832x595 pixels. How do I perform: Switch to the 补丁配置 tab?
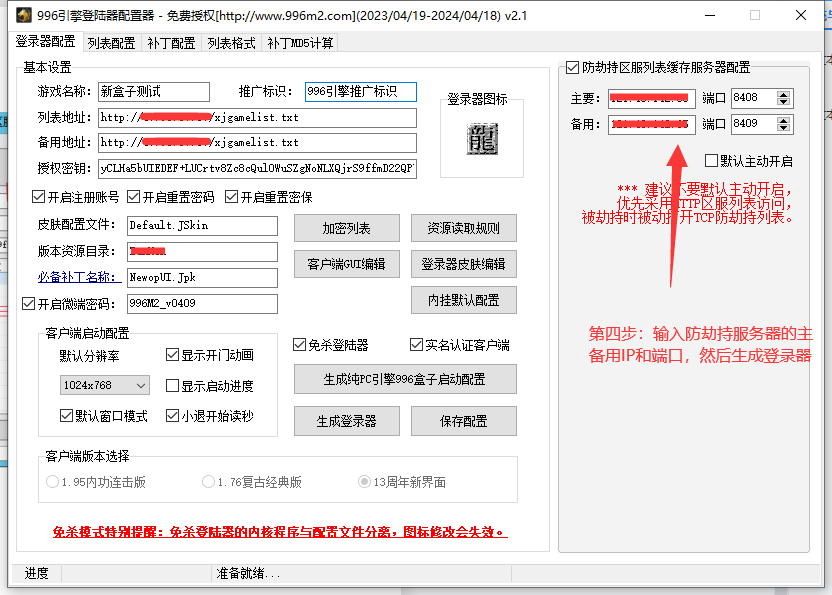click(x=171, y=43)
